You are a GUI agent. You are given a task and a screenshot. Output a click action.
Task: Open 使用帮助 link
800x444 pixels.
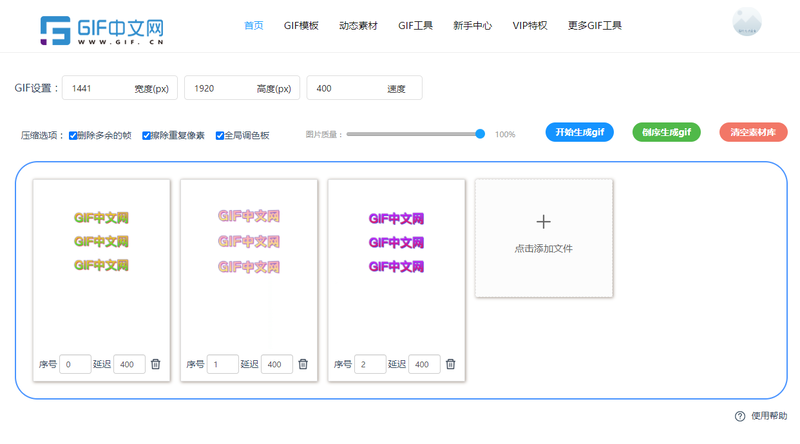point(769,416)
